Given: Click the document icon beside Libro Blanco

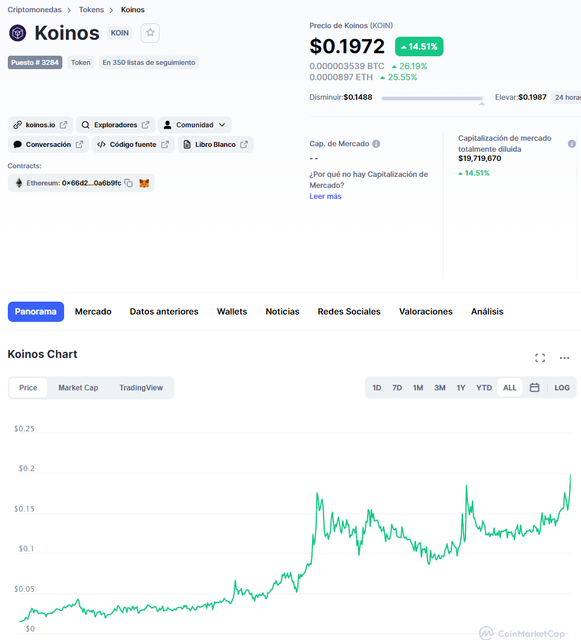Looking at the screenshot, I should click(187, 144).
